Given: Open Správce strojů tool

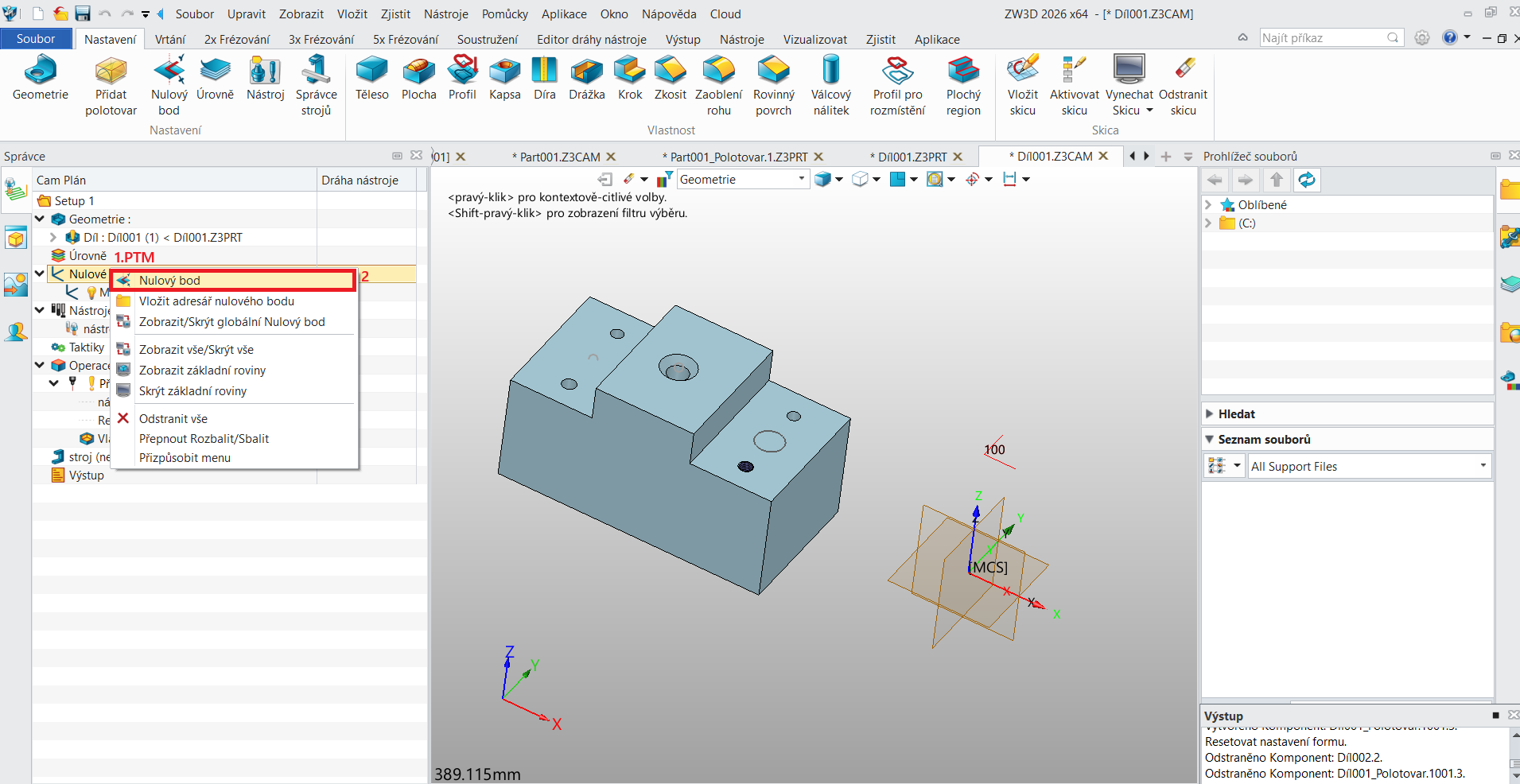Looking at the screenshot, I should pyautogui.click(x=316, y=86).
